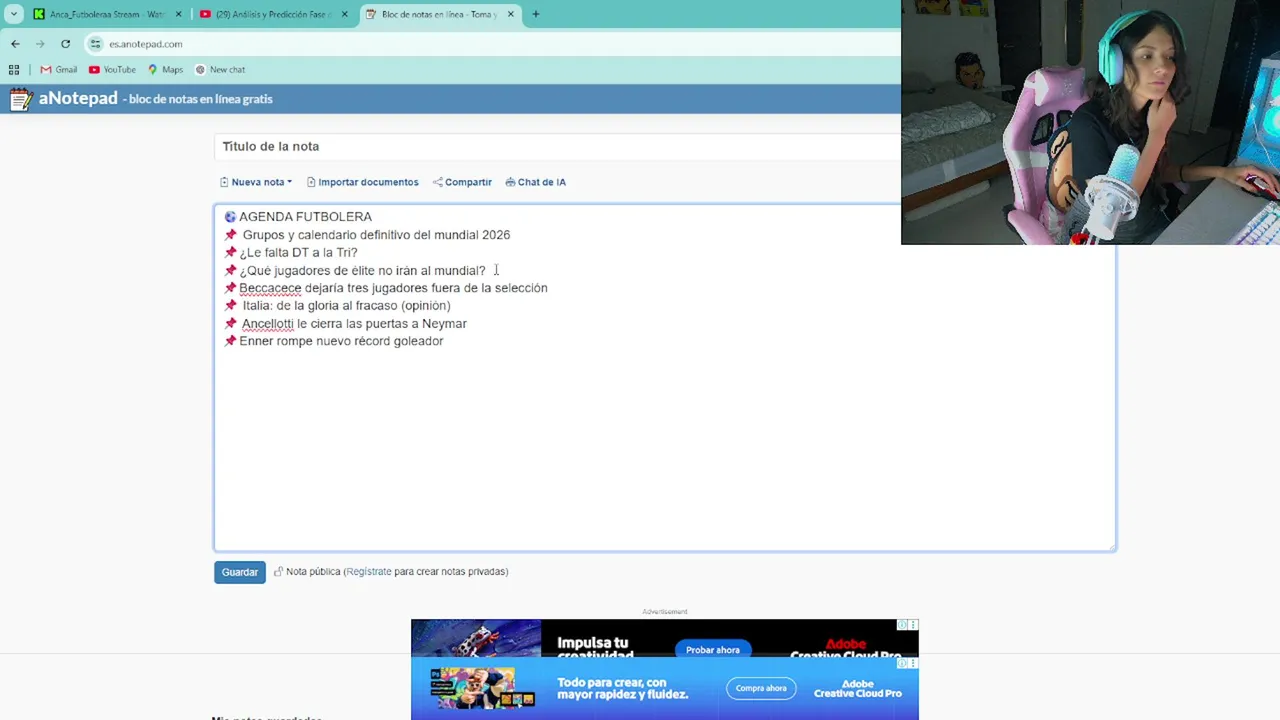The image size is (1280, 720).
Task: Open the New chat bookmark
Action: [220, 70]
